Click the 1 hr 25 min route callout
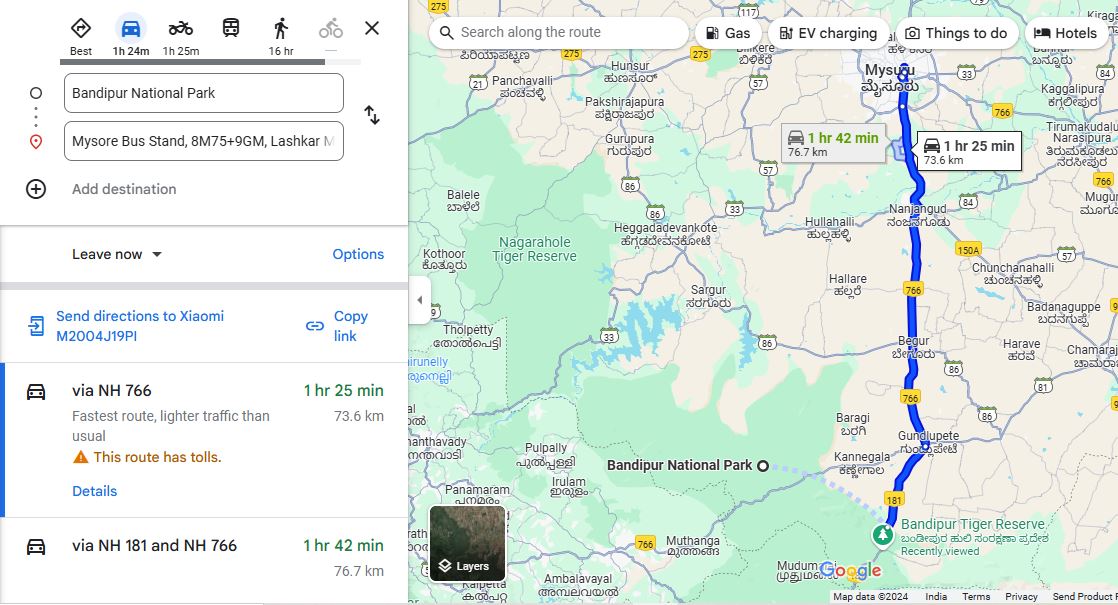This screenshot has width=1118, height=605. (x=969, y=151)
